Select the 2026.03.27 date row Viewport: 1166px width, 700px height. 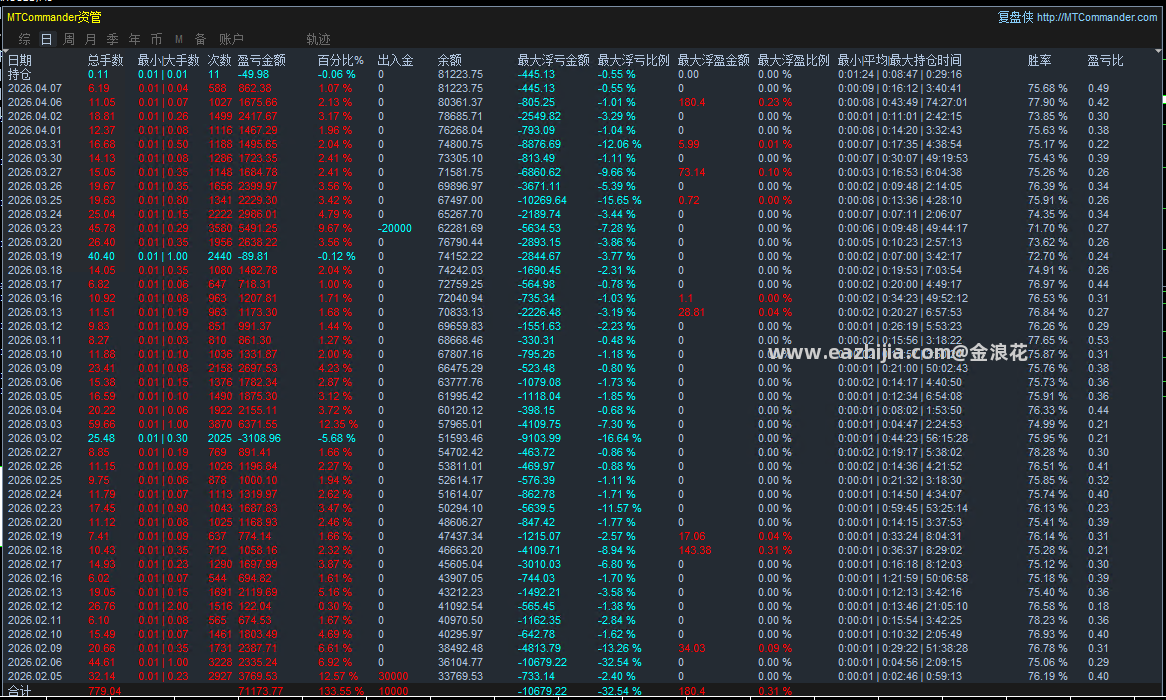click(35, 172)
